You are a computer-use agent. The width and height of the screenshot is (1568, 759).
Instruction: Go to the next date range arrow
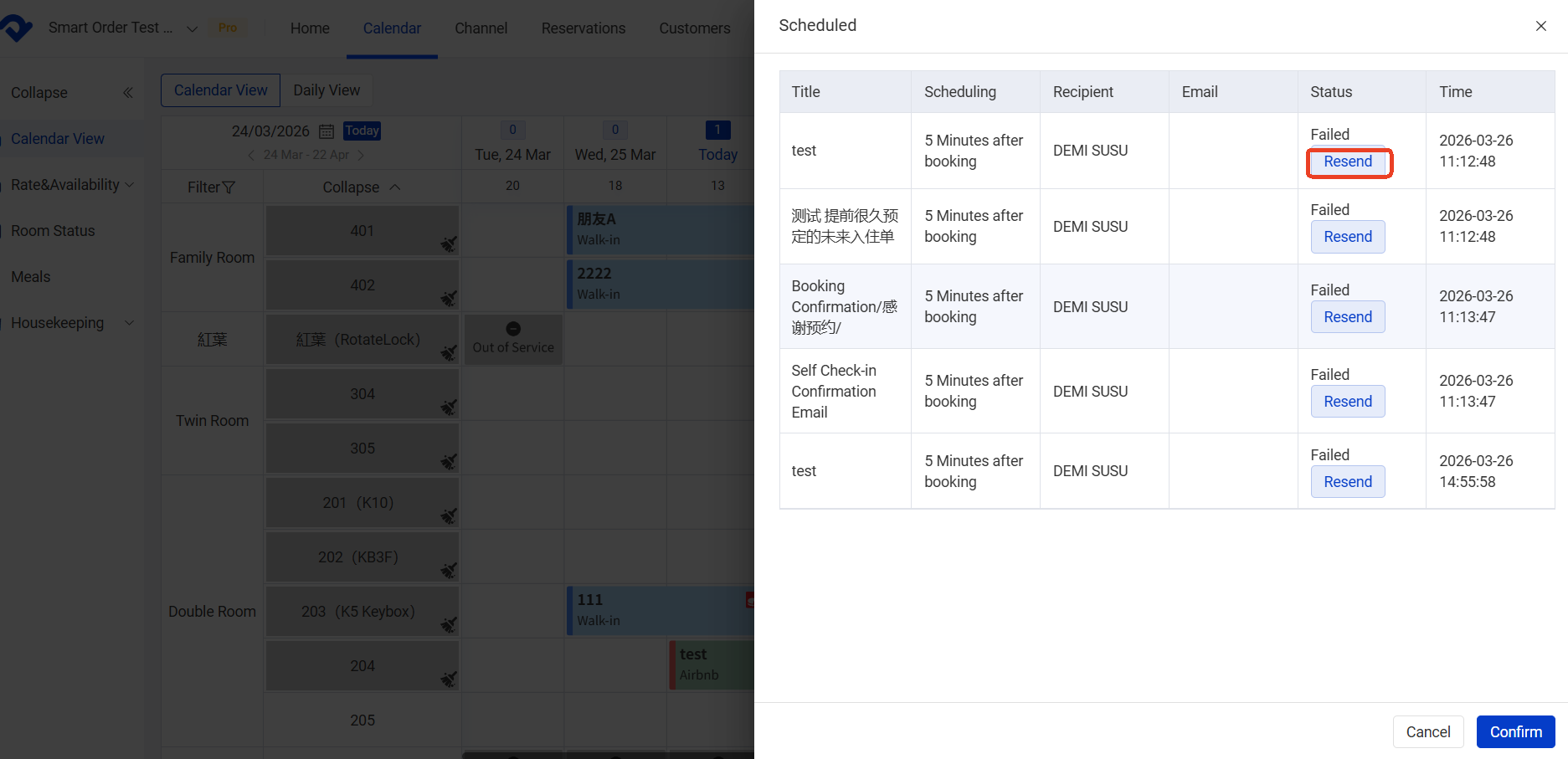[x=361, y=155]
